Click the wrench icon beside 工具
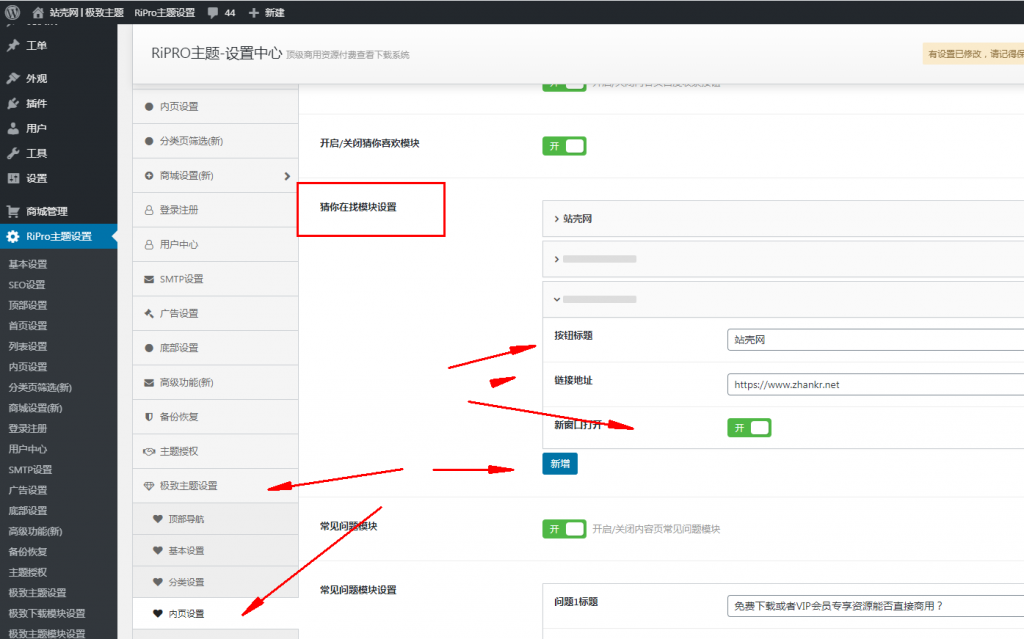Image resolution: width=1024 pixels, height=639 pixels. (13, 154)
